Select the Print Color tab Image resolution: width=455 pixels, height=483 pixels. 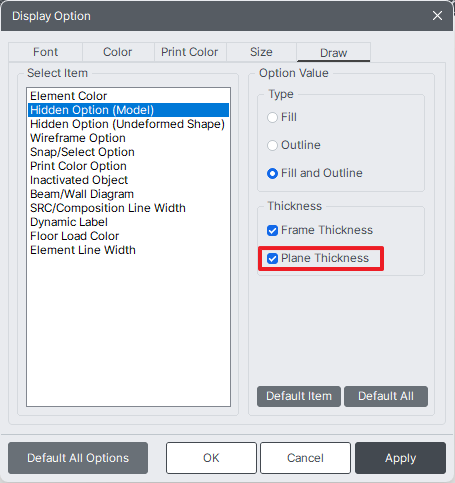[x=190, y=52]
